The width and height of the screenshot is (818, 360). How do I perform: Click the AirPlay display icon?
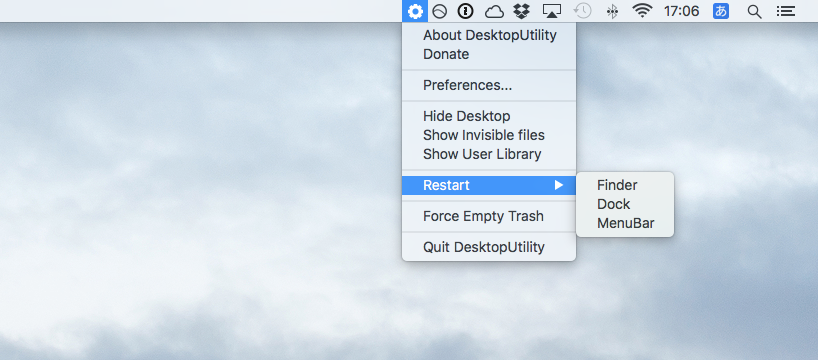(x=551, y=11)
